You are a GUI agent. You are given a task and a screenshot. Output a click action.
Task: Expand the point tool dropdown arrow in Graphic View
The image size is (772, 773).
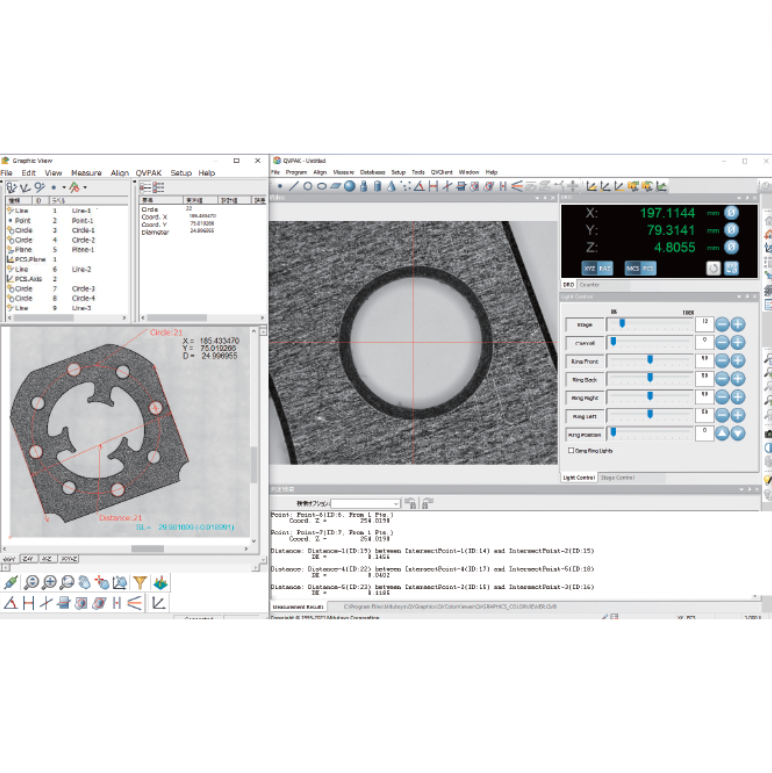point(63,187)
